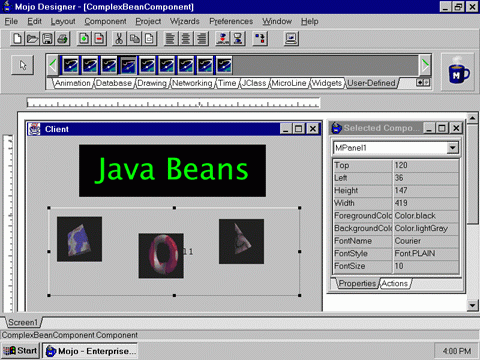Click the FontSize value field
Image resolution: width=480 pixels, height=360 pixels.
pyautogui.click(x=426, y=266)
